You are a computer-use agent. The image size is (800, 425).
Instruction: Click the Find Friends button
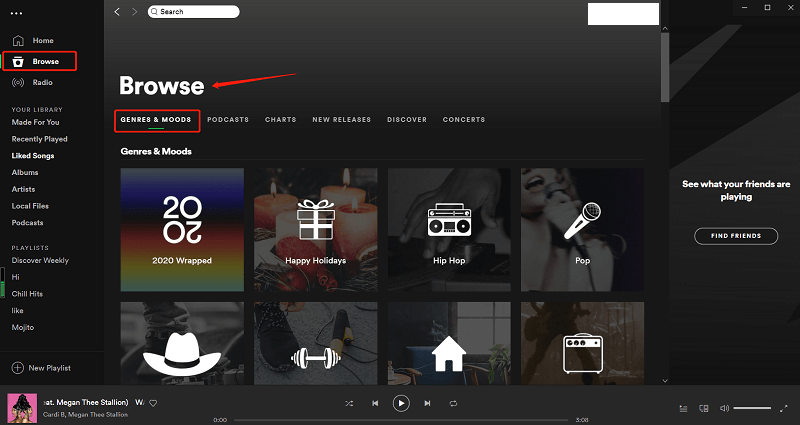736,236
